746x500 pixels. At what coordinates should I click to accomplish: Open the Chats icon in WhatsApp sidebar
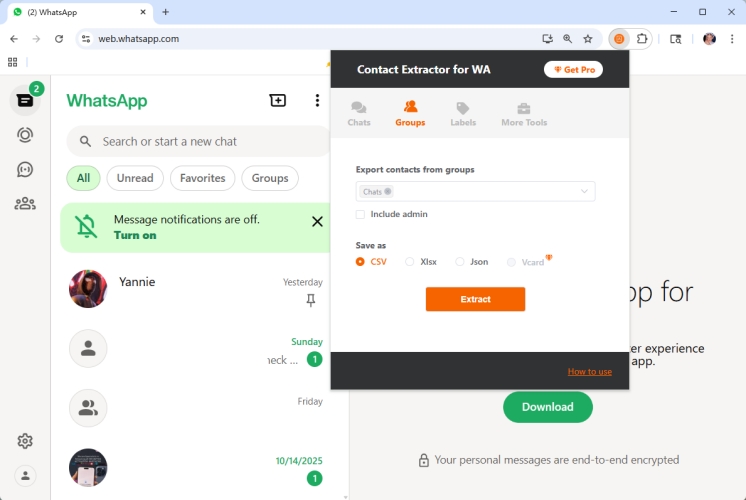click(x=25, y=100)
